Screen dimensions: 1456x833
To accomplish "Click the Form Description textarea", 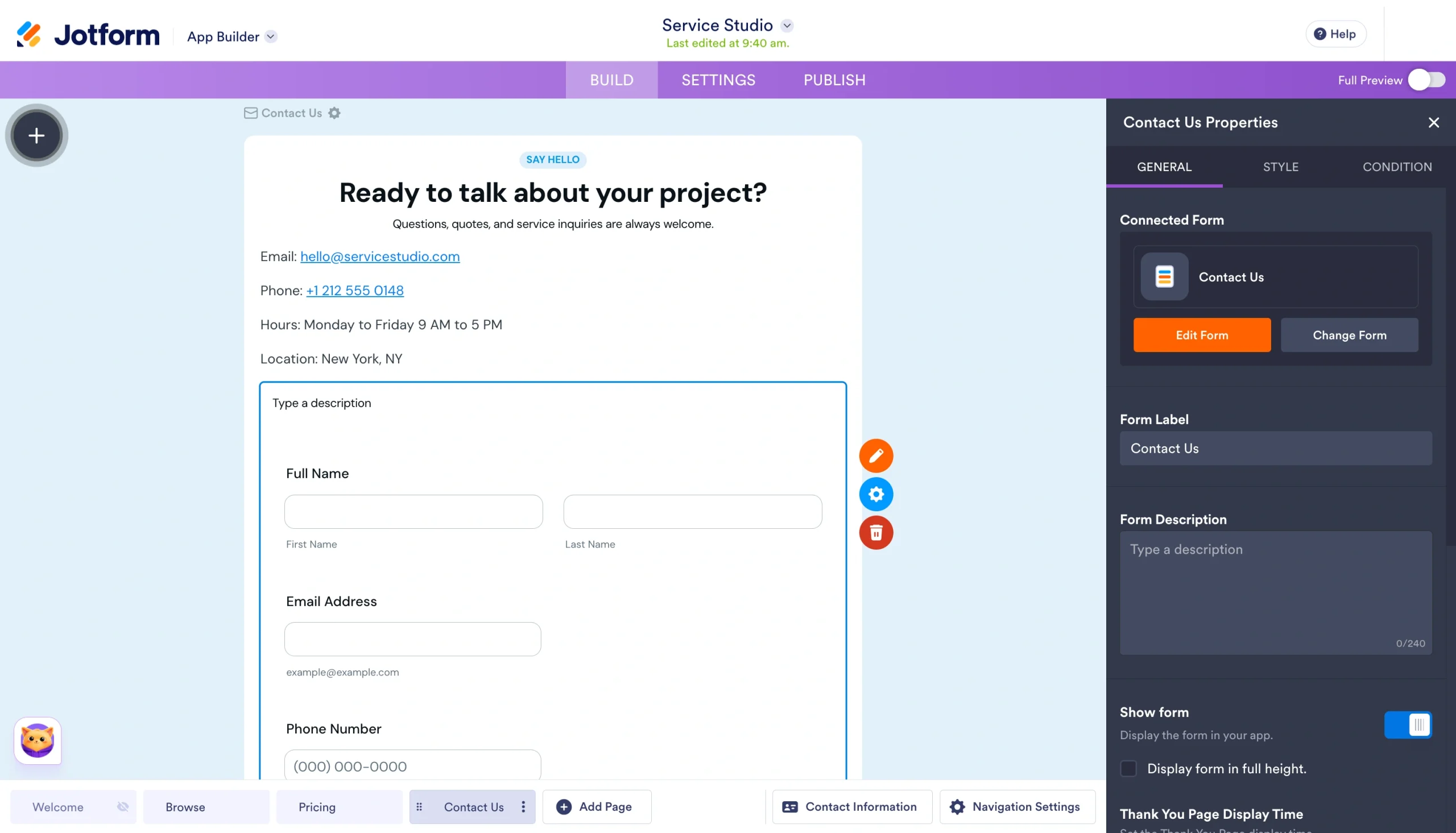I will pos(1276,592).
